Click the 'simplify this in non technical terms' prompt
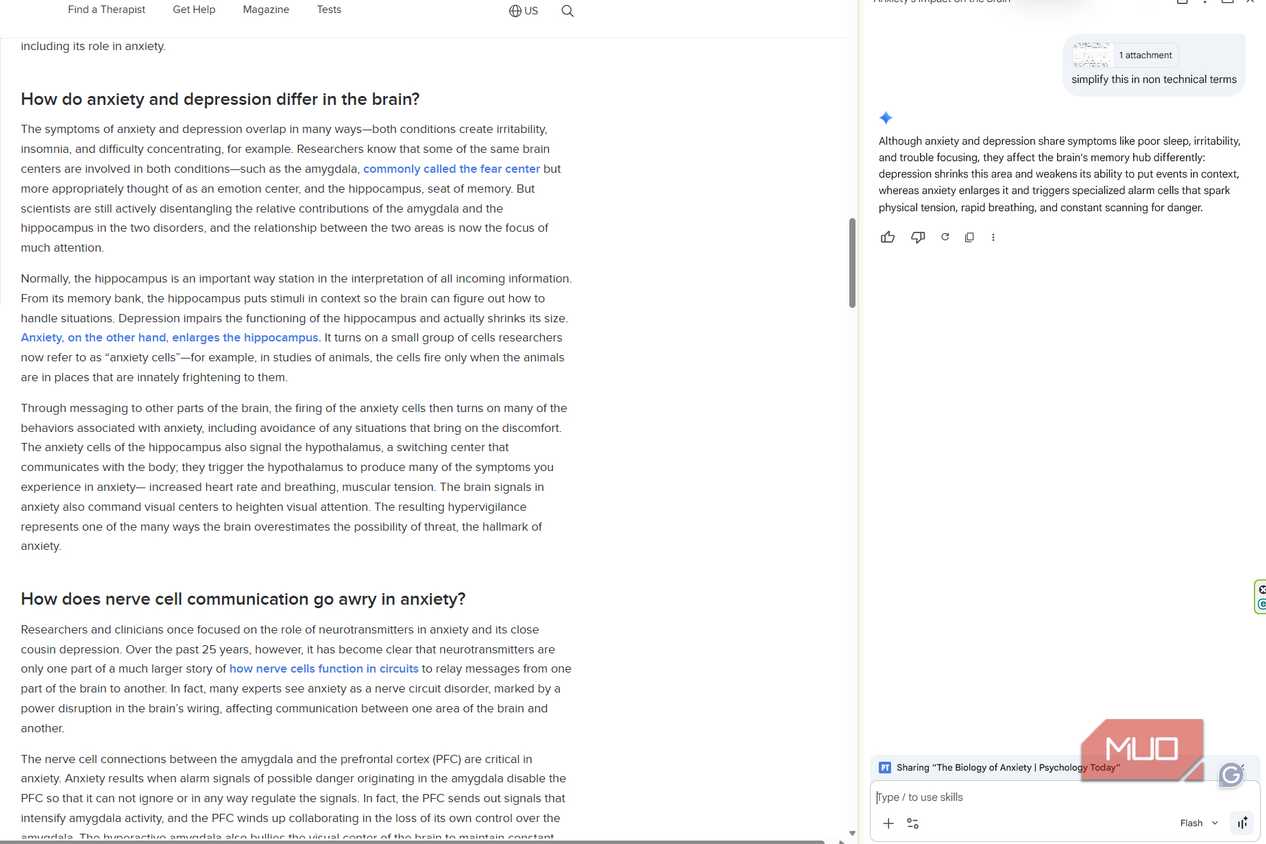Image resolution: width=1266 pixels, height=844 pixels. pos(1154,79)
